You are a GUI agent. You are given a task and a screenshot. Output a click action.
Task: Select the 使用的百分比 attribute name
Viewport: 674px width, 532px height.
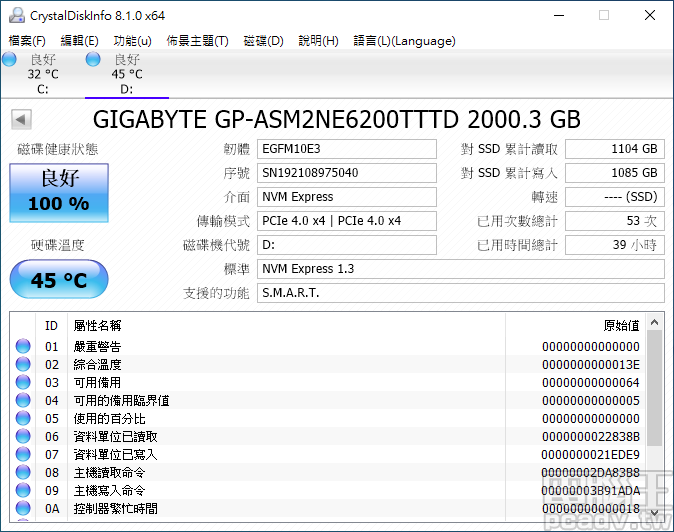pos(109,419)
